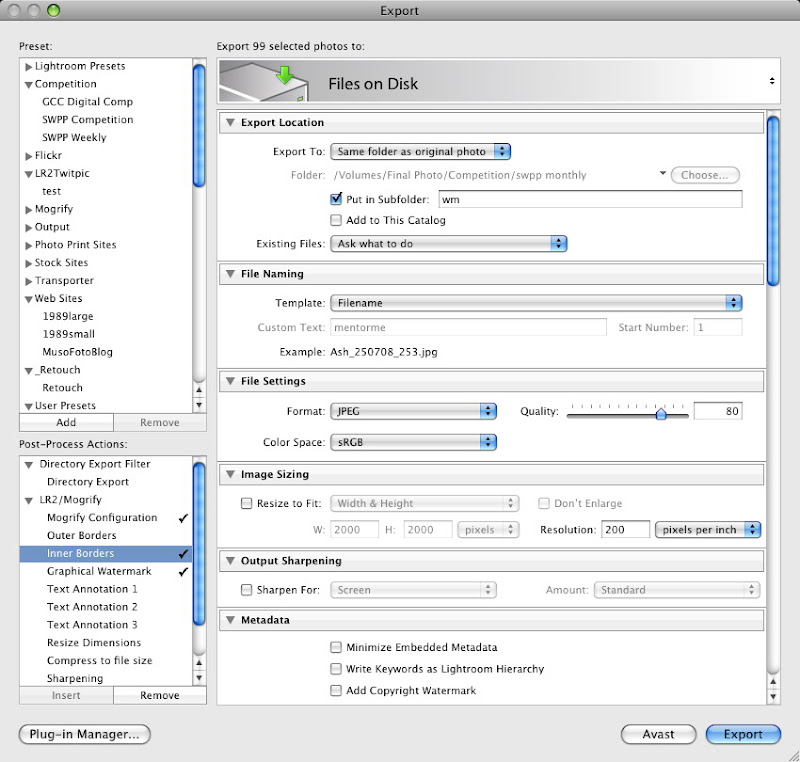800x762 pixels.
Task: Click Add preset button
Action: pos(66,423)
